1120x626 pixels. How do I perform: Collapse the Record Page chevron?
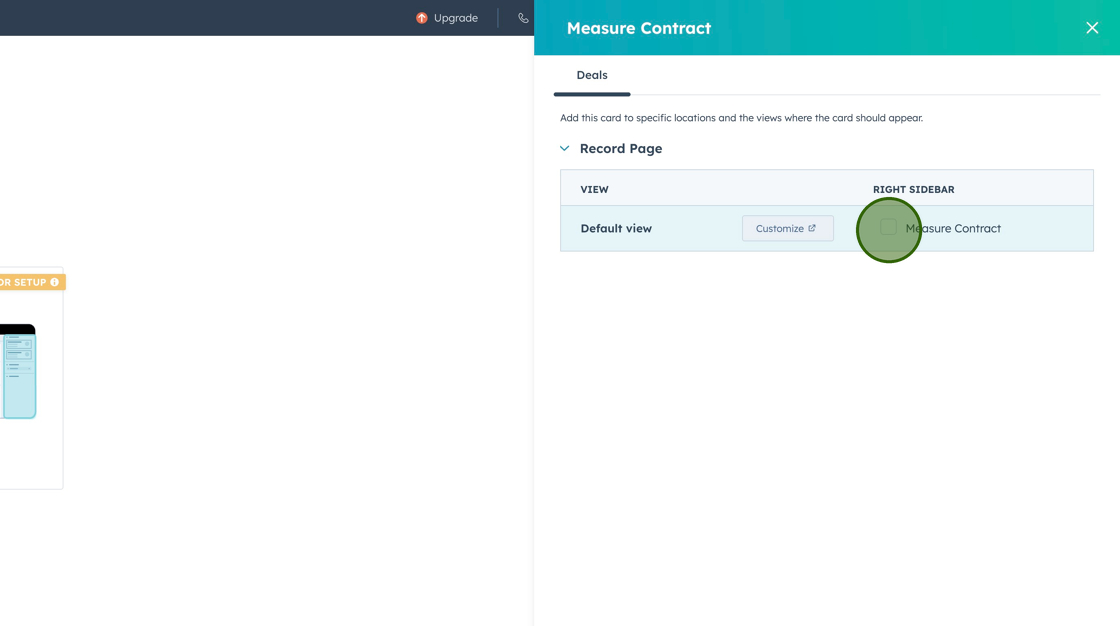pos(565,148)
